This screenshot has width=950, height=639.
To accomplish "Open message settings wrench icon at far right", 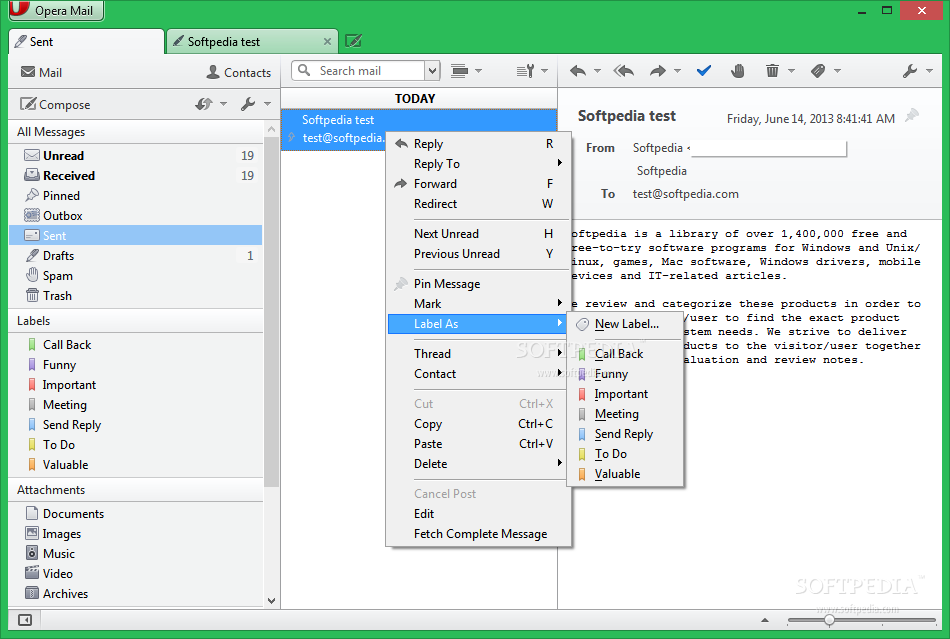I will click(909, 71).
